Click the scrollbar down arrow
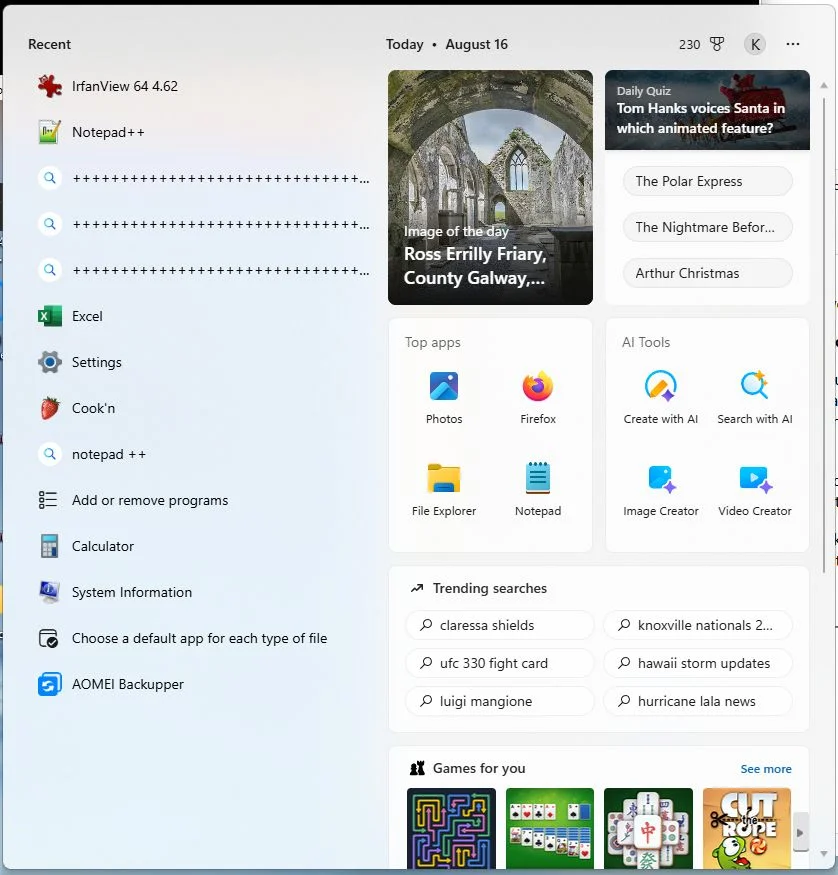 824,854
